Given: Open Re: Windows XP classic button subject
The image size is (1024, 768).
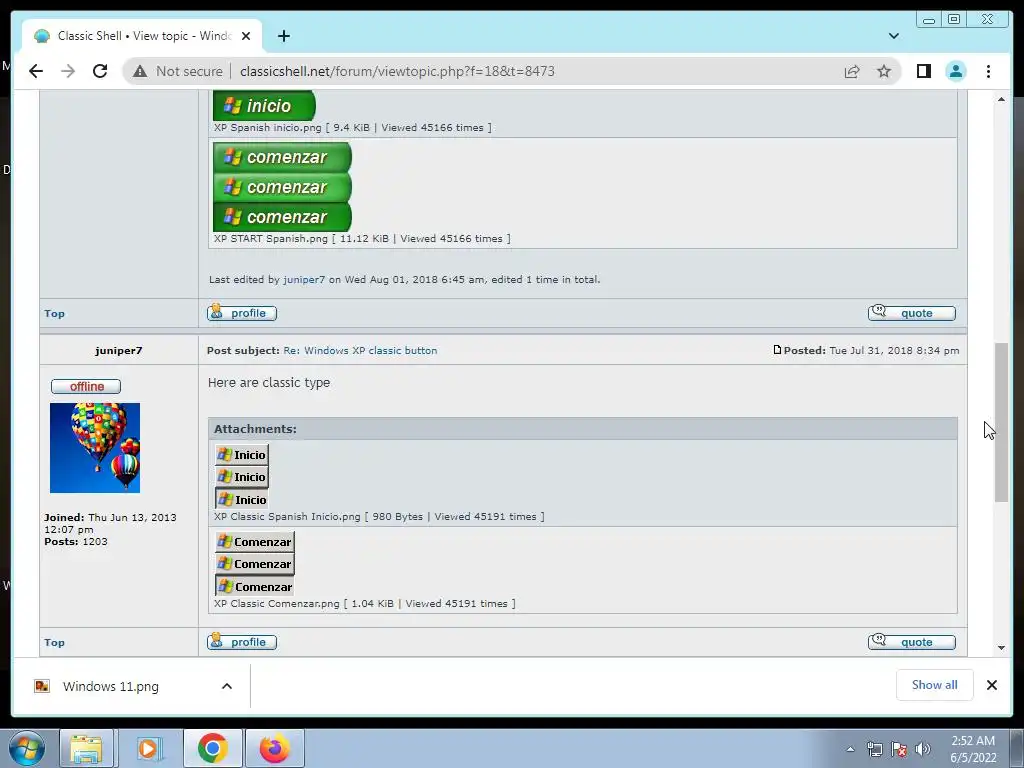Looking at the screenshot, I should point(360,351).
